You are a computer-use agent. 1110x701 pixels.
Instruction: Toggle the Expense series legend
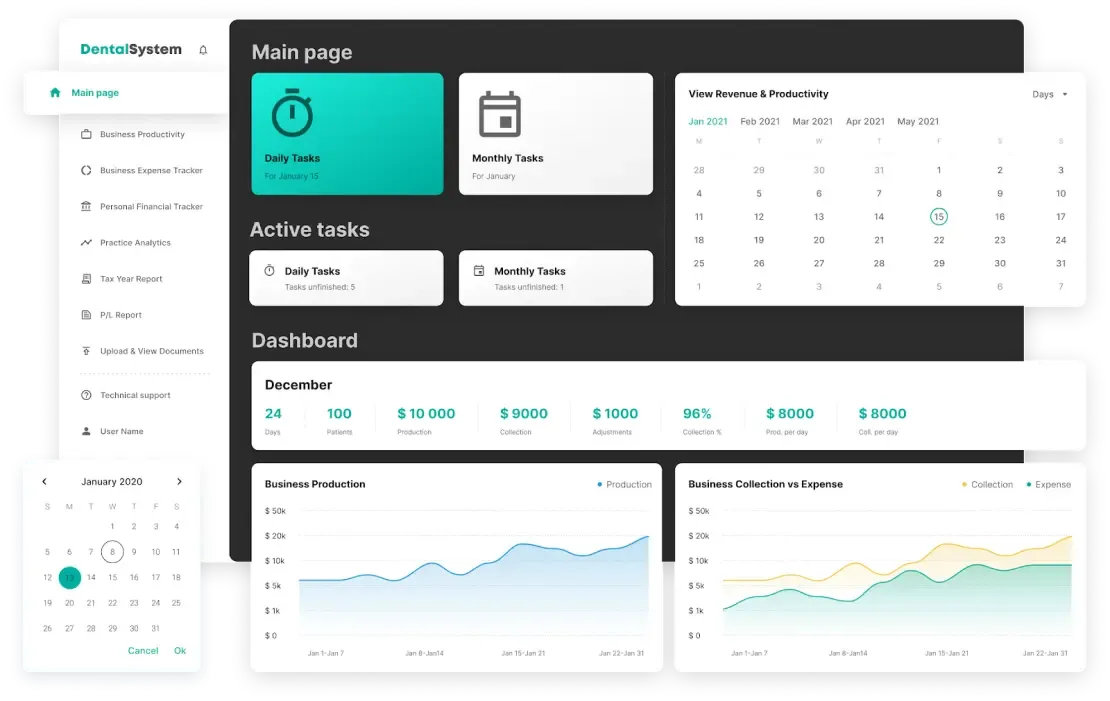pos(1048,484)
